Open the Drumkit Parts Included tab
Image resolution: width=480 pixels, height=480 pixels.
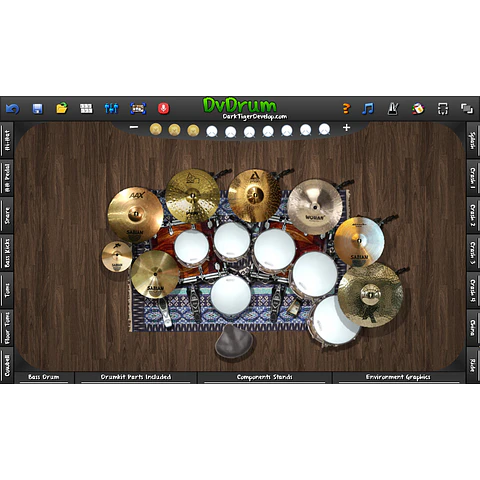136,377
